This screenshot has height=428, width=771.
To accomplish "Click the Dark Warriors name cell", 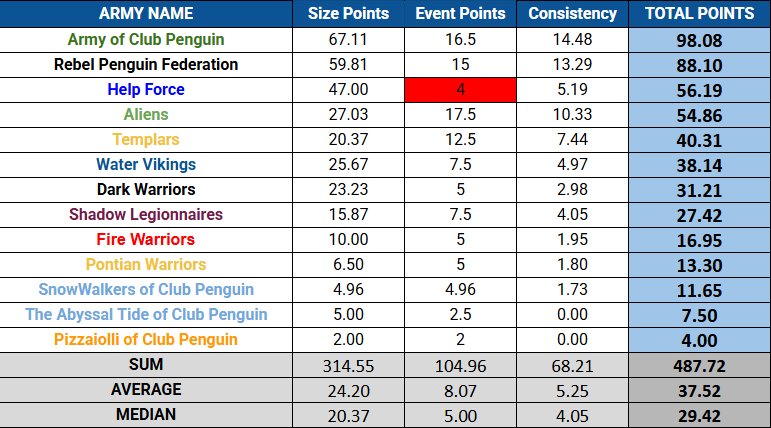I will tap(146, 190).
